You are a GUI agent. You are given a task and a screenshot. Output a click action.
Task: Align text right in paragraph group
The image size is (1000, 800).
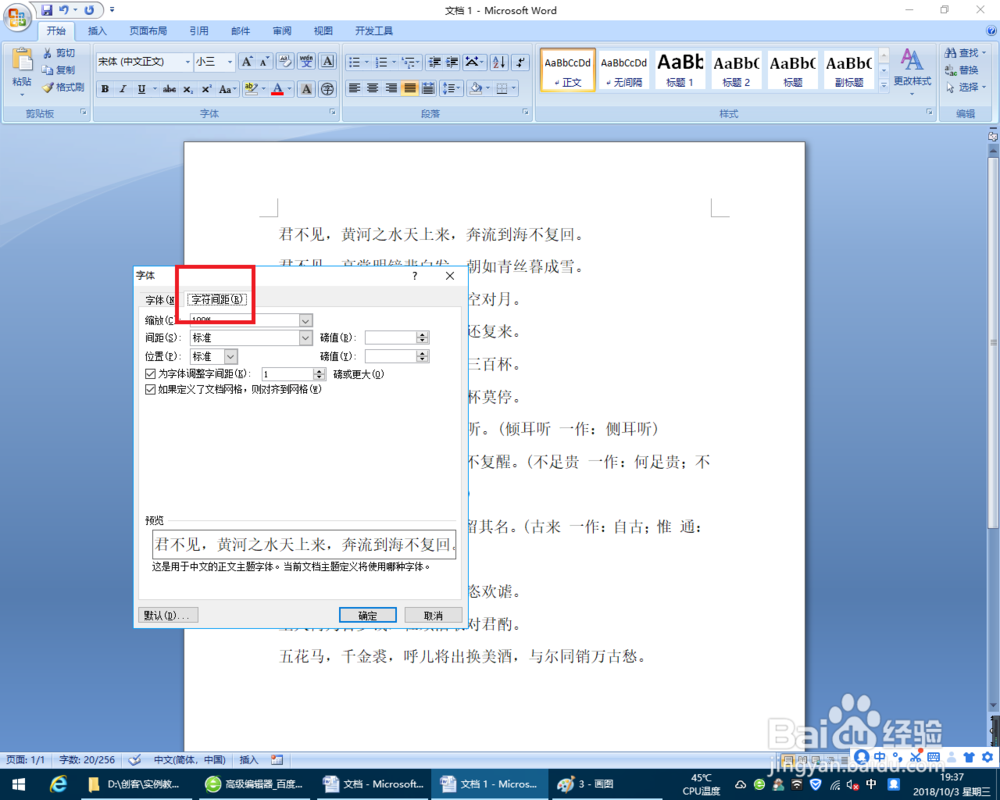pos(392,88)
